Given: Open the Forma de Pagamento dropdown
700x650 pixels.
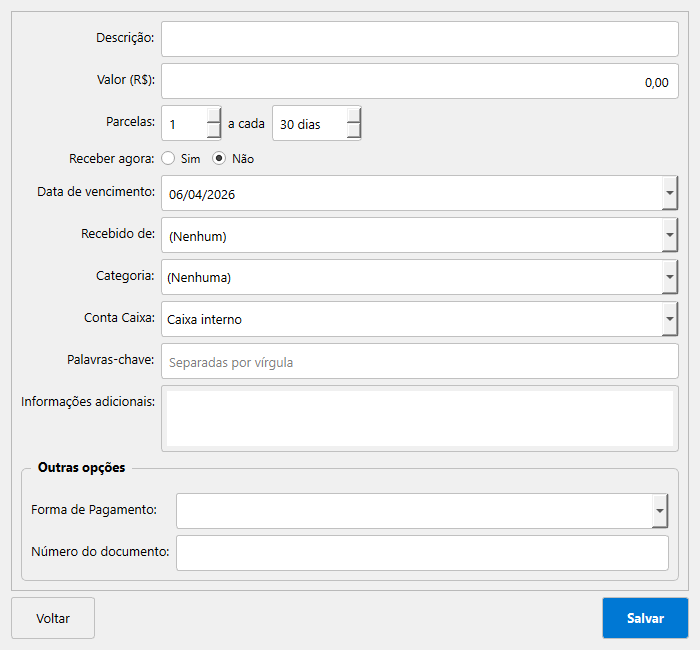Looking at the screenshot, I should click(x=659, y=511).
